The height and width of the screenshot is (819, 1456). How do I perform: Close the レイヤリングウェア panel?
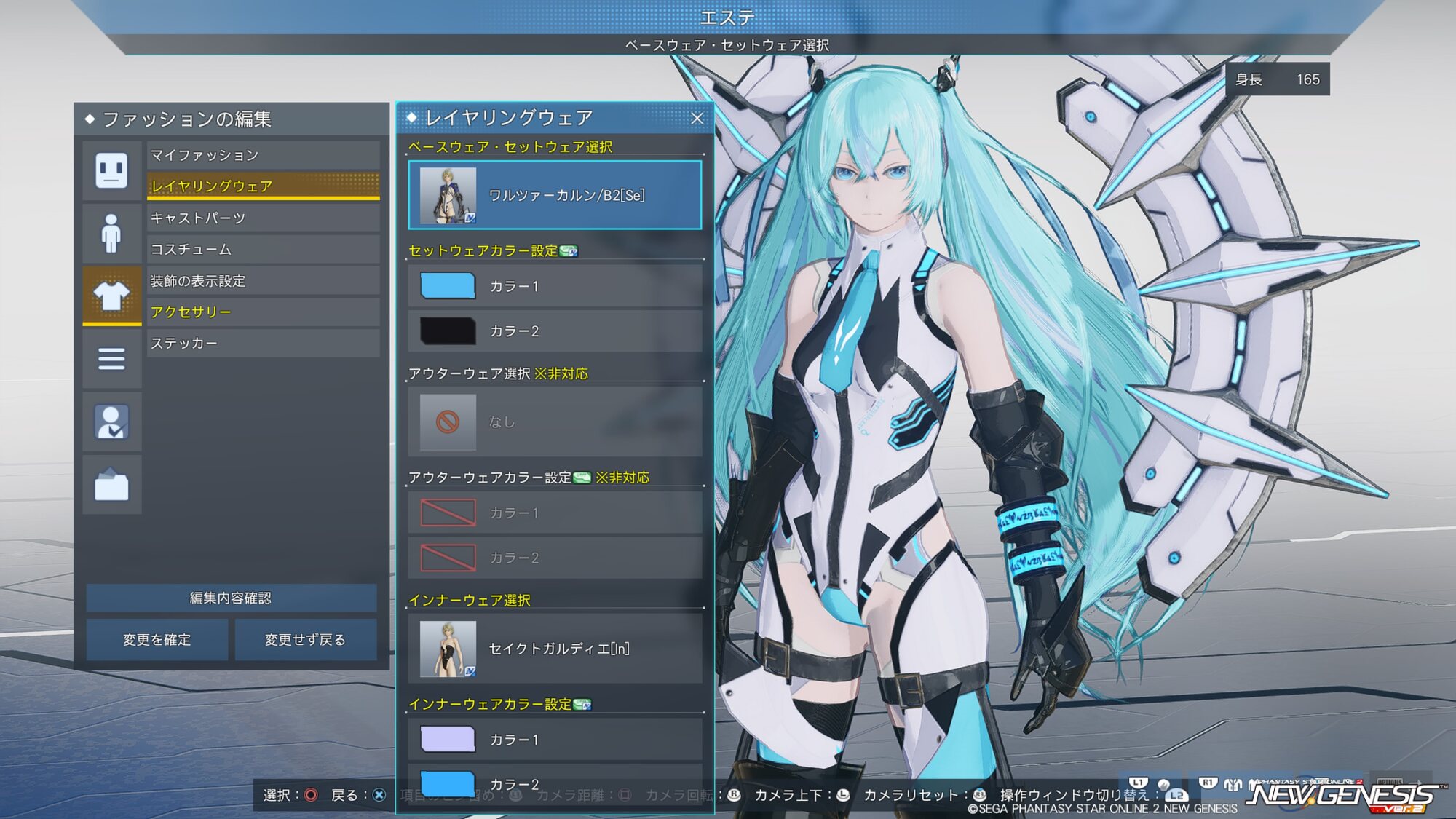point(697,118)
